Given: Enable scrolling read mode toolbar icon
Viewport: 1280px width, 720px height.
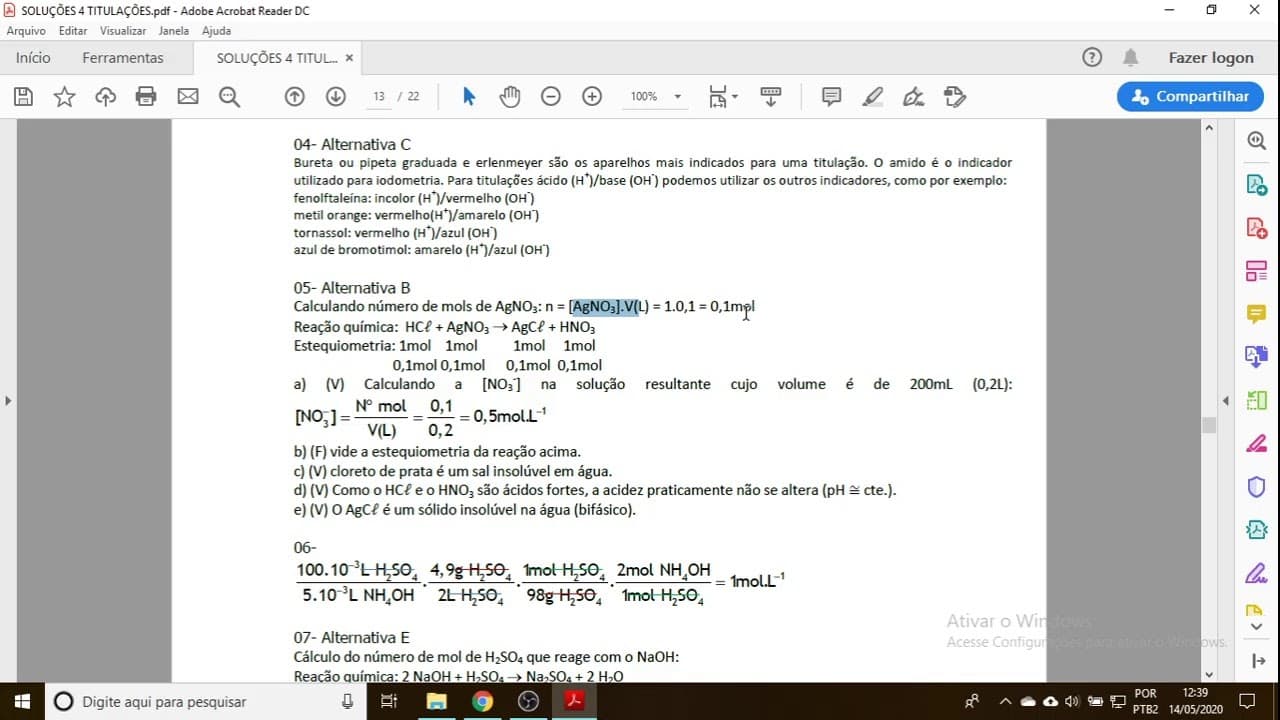Looking at the screenshot, I should point(770,97).
